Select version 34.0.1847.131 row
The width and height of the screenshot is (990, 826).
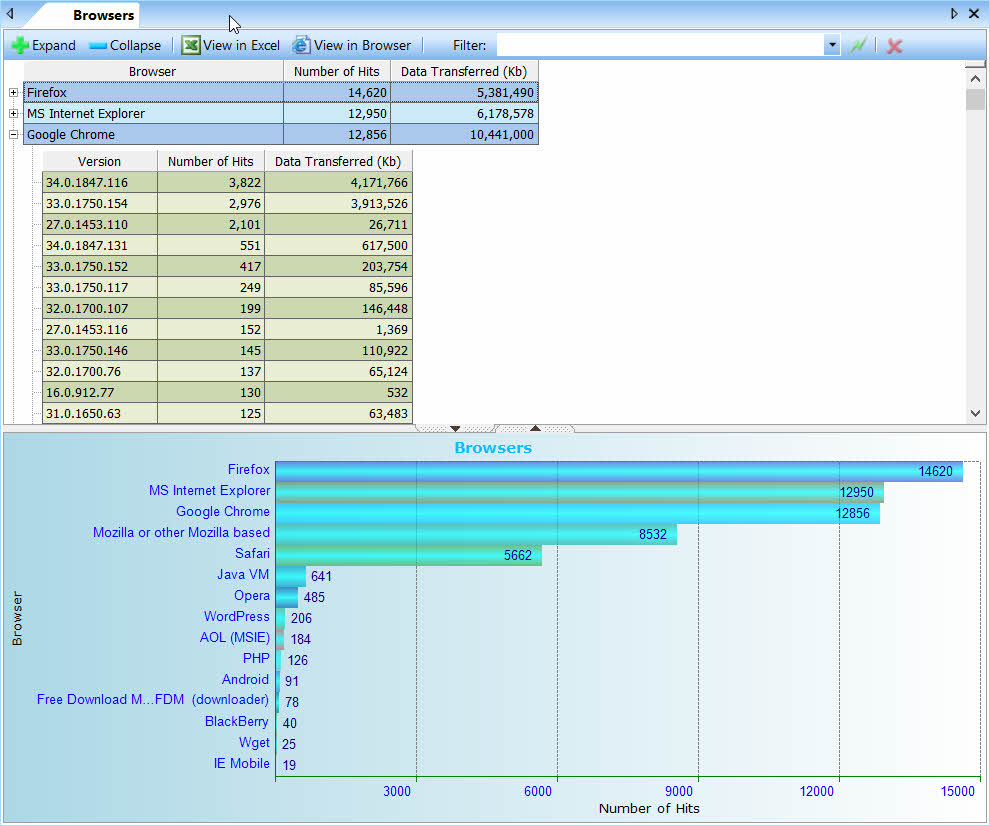pos(227,245)
